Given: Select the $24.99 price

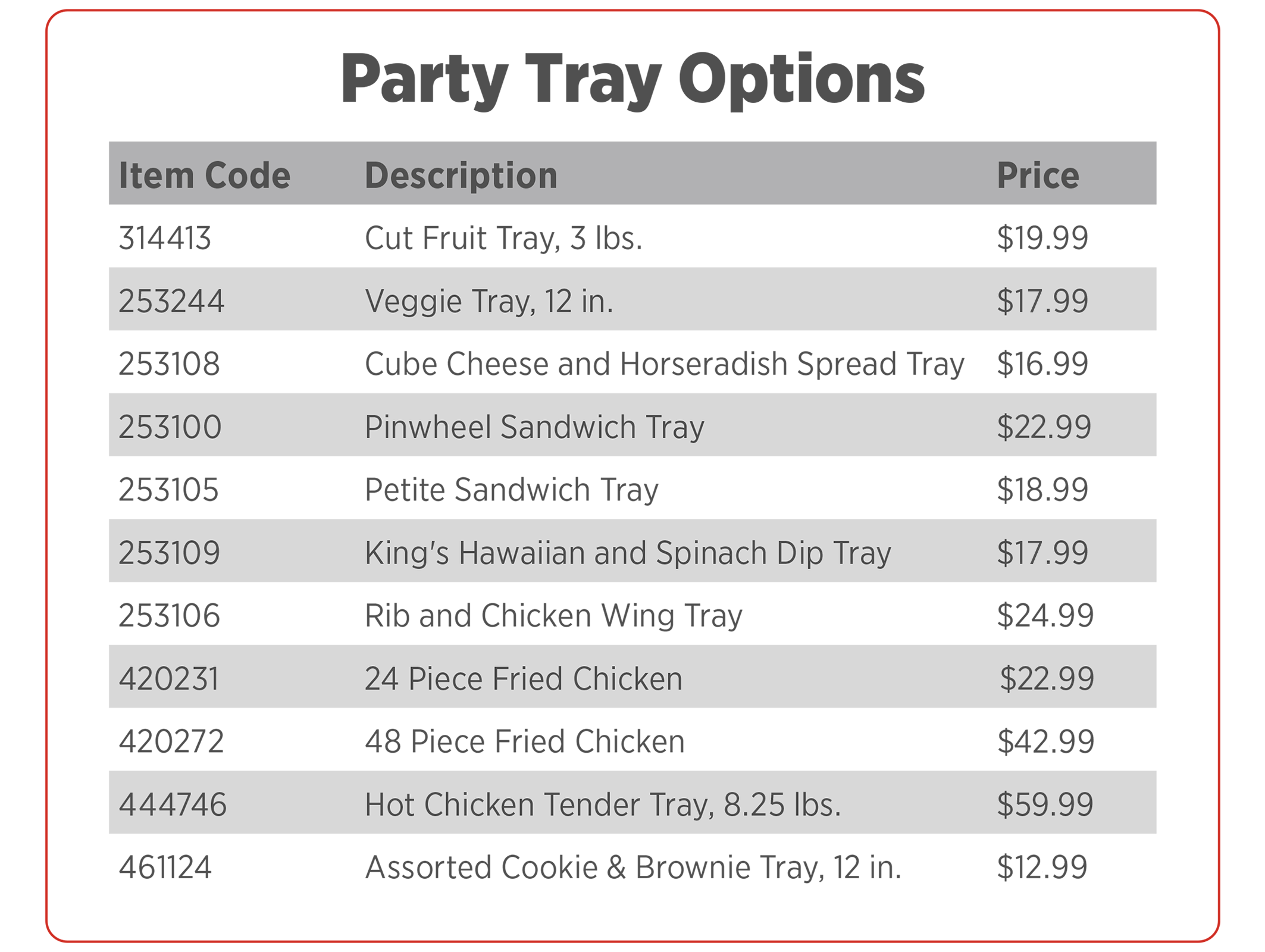Looking at the screenshot, I should (x=1045, y=615).
